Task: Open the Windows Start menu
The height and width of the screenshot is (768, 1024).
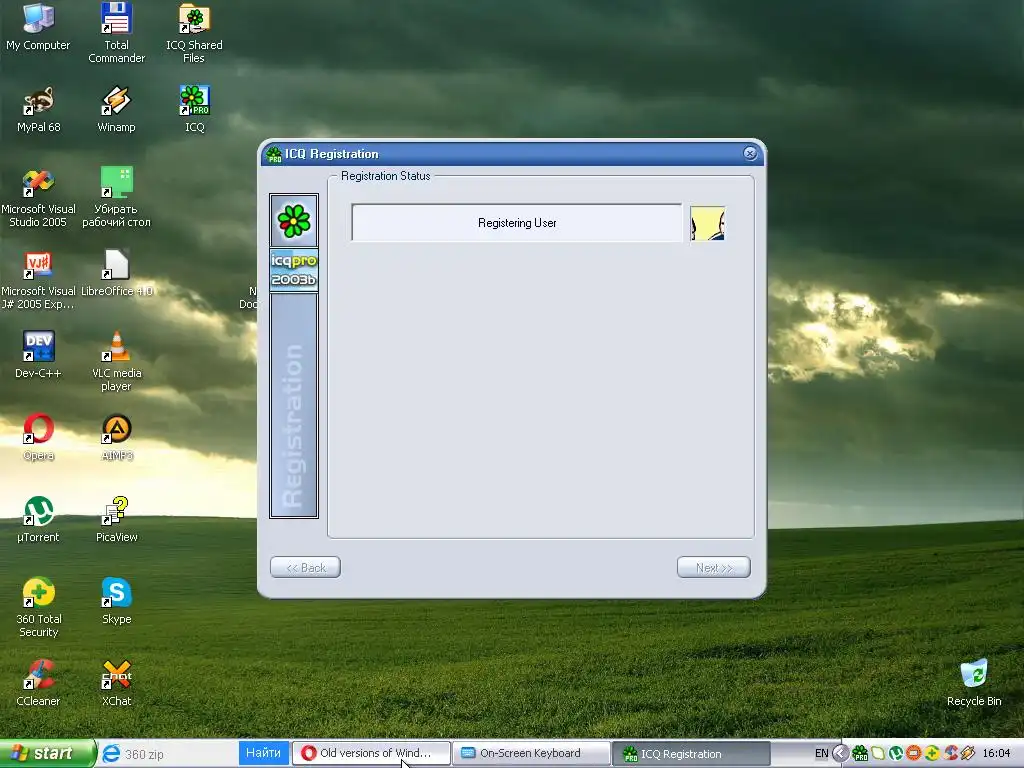Action: 47,753
